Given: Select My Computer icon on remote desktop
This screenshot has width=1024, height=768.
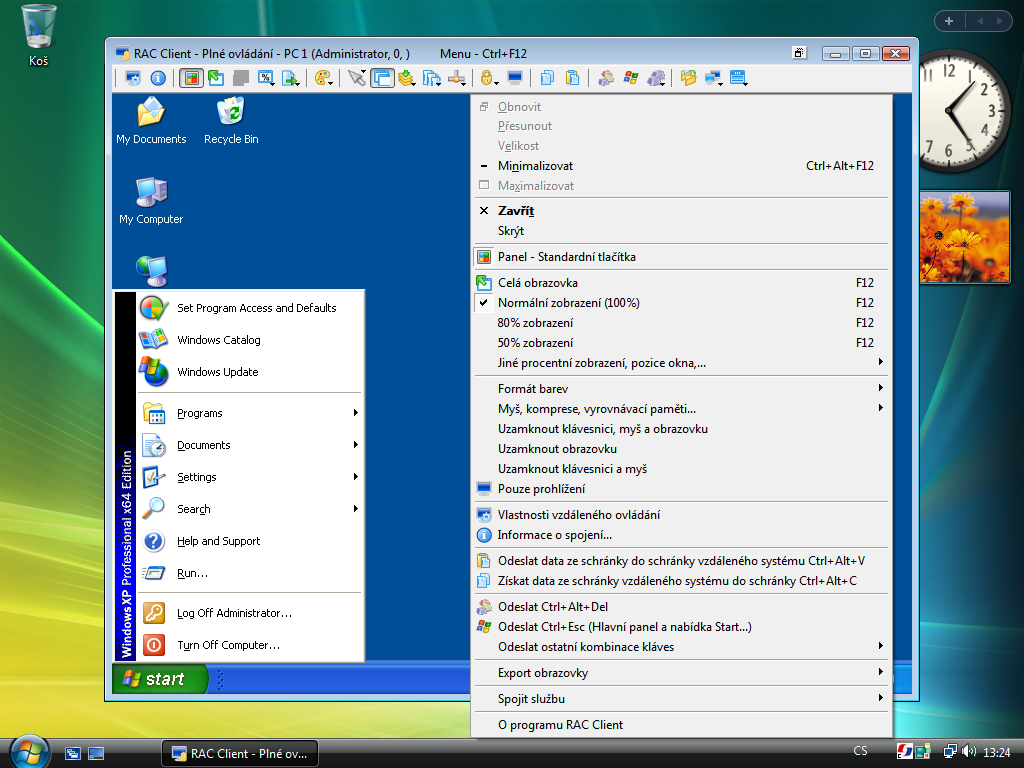Looking at the screenshot, I should click(x=151, y=200).
